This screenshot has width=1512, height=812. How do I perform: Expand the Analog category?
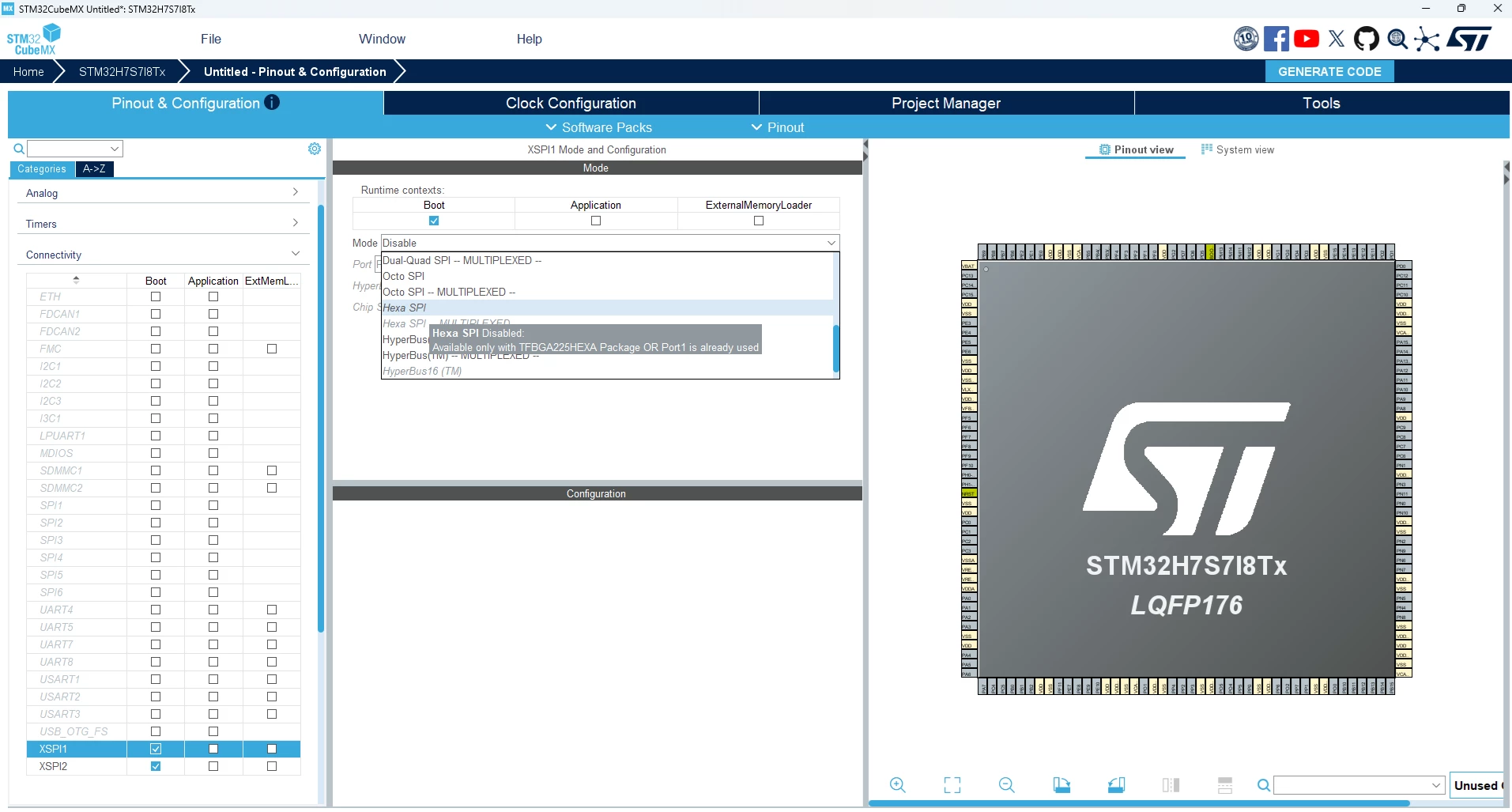pyautogui.click(x=162, y=193)
